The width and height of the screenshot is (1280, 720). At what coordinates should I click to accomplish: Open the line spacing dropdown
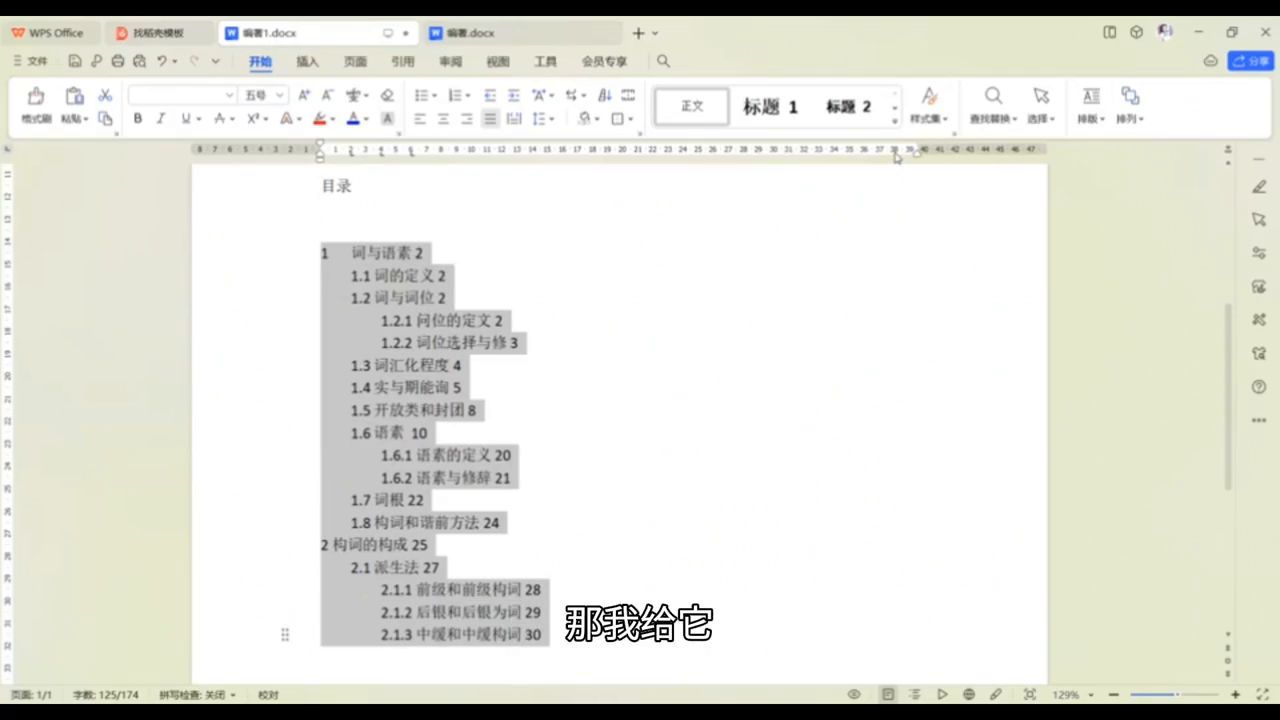click(x=551, y=119)
